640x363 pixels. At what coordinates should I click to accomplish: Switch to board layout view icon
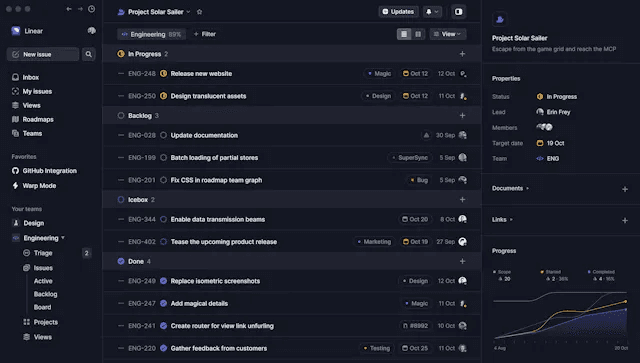(x=418, y=34)
